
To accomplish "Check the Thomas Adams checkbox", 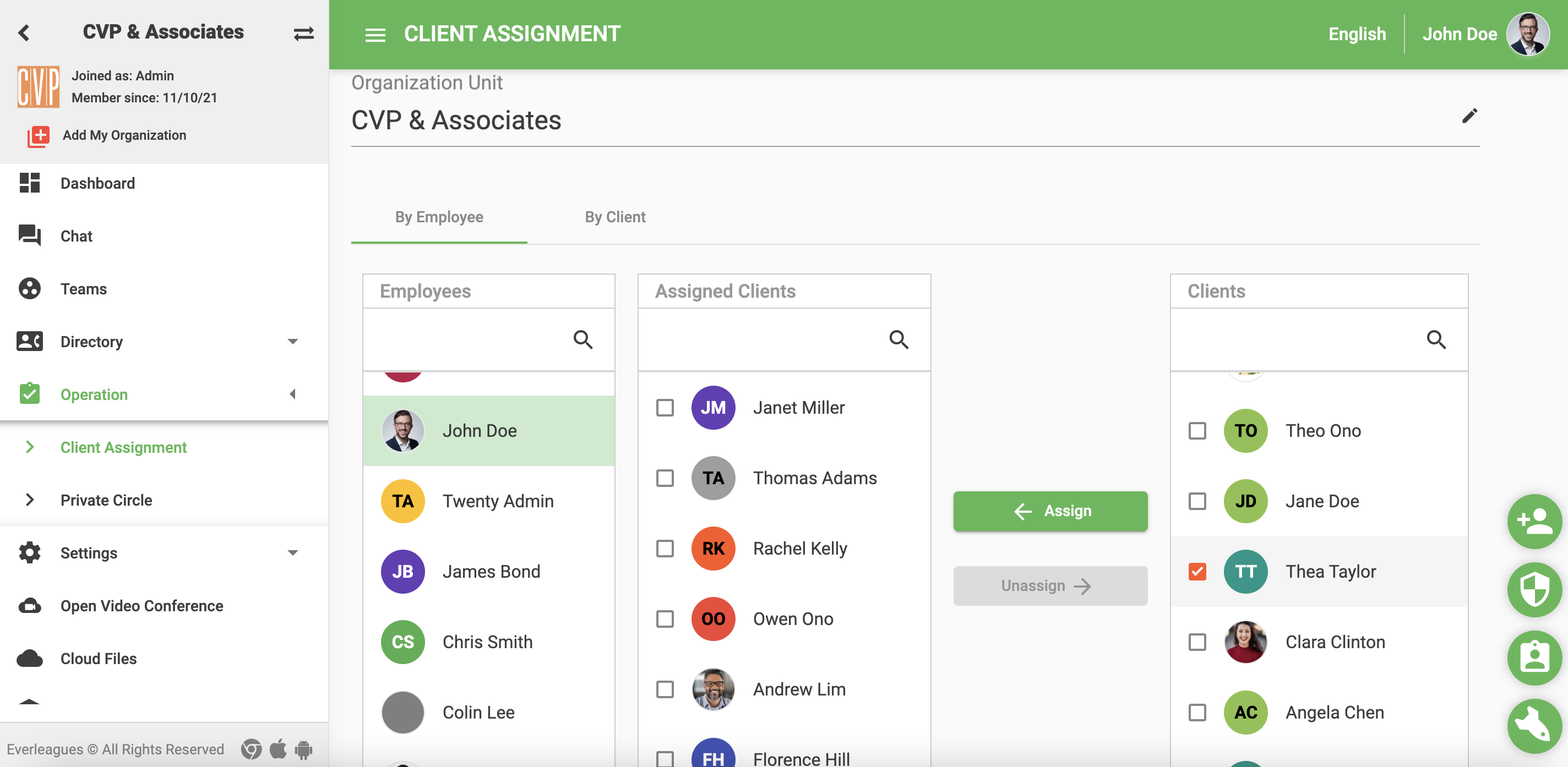I will (x=665, y=478).
